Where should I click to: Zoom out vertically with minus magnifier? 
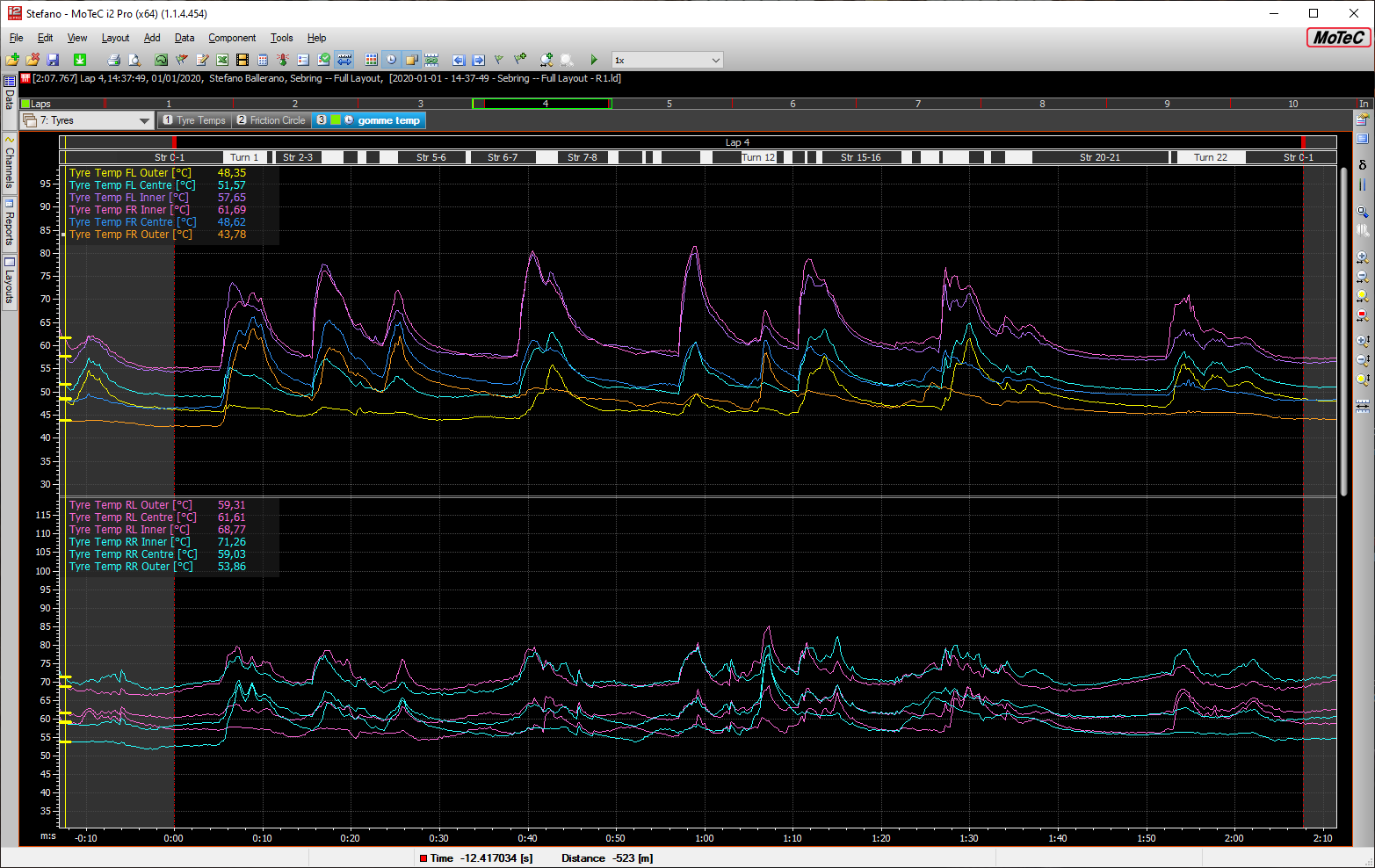[x=1363, y=360]
